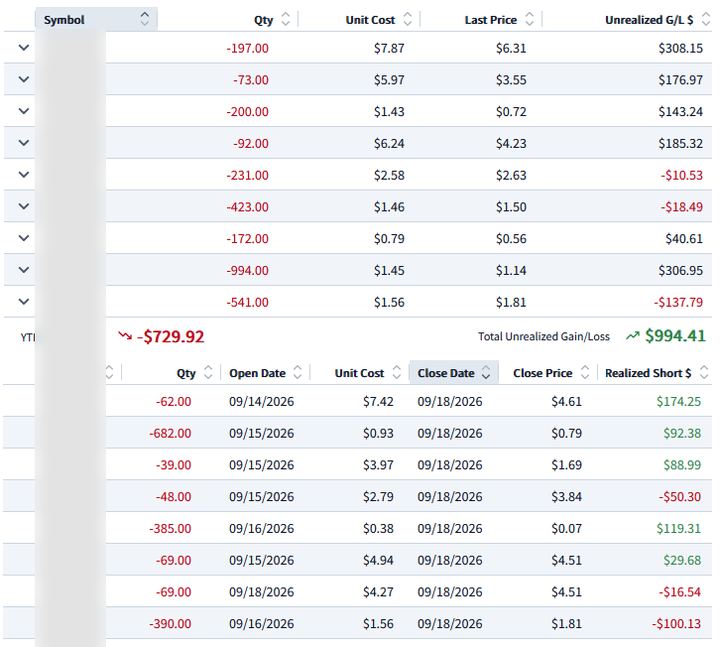Click the -$137.79 unrealized loss cell

coord(678,302)
